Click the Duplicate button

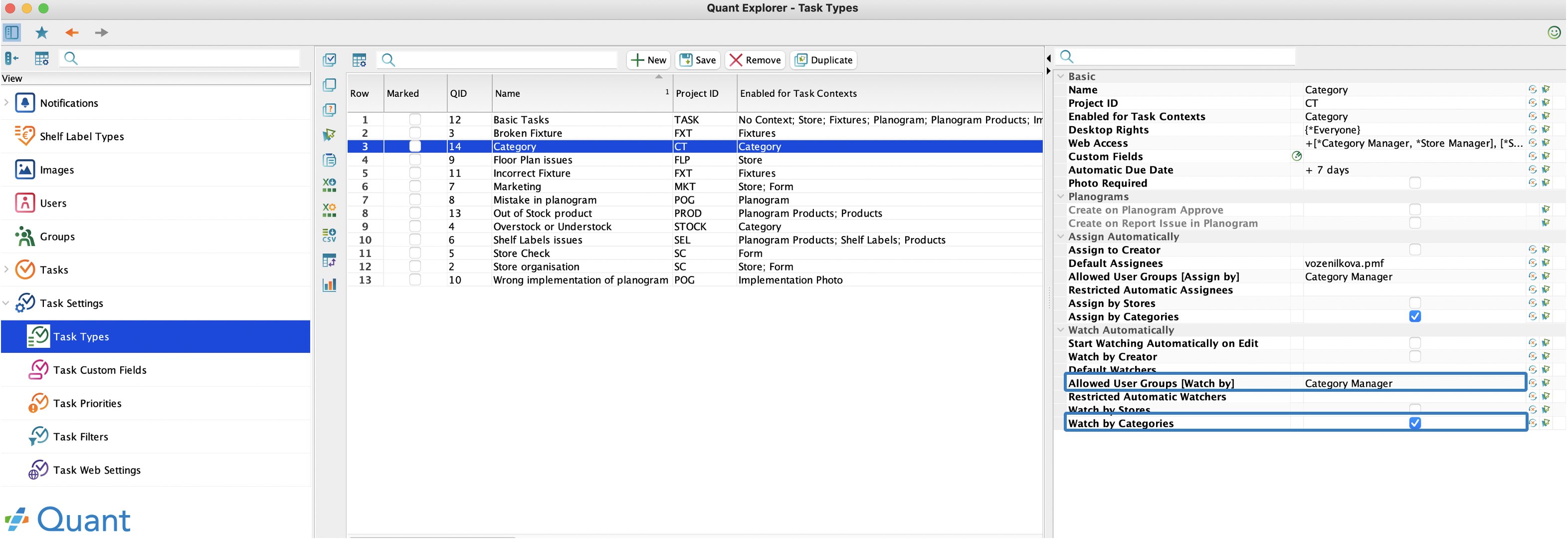[823, 60]
